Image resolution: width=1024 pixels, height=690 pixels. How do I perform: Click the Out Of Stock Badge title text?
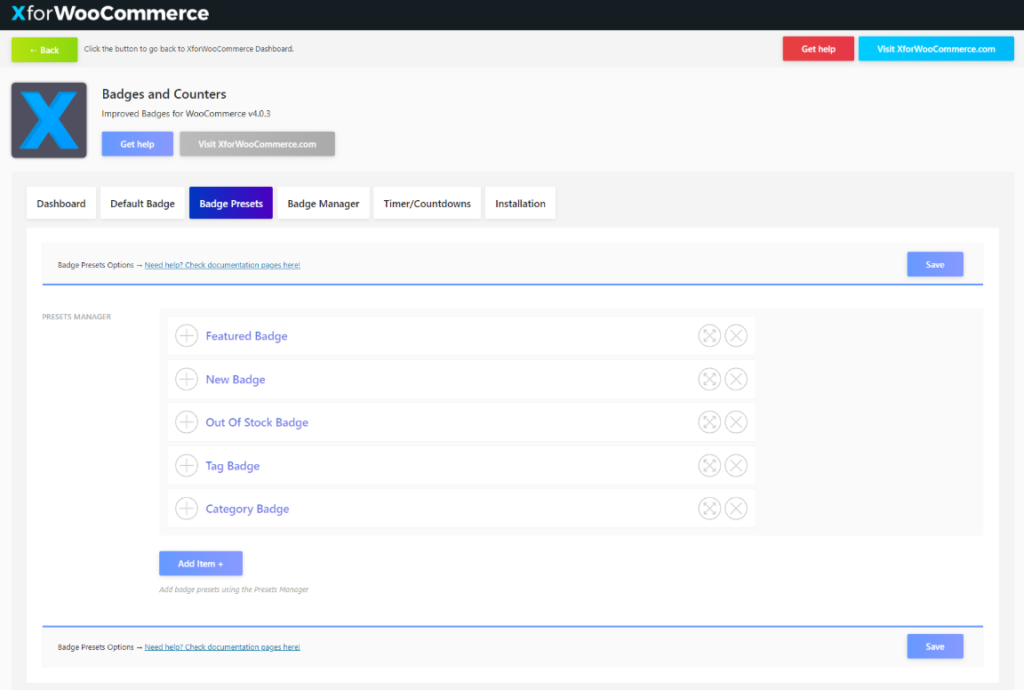tap(257, 422)
